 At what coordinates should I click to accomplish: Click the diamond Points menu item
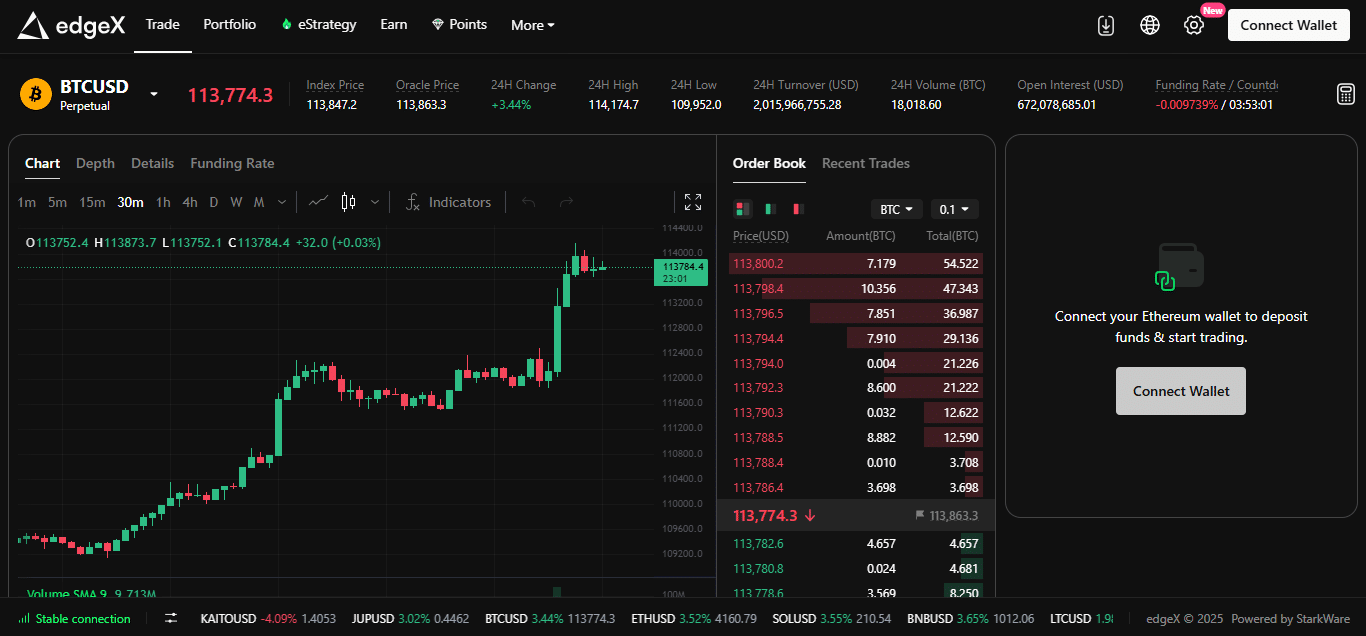pos(459,25)
